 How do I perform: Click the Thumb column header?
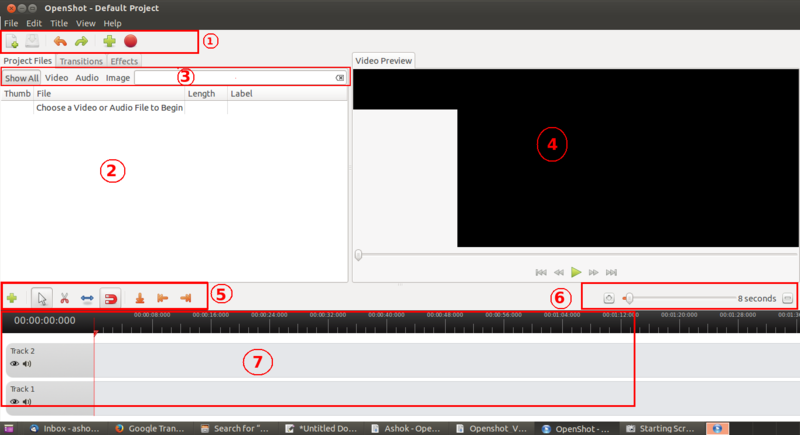pos(17,94)
